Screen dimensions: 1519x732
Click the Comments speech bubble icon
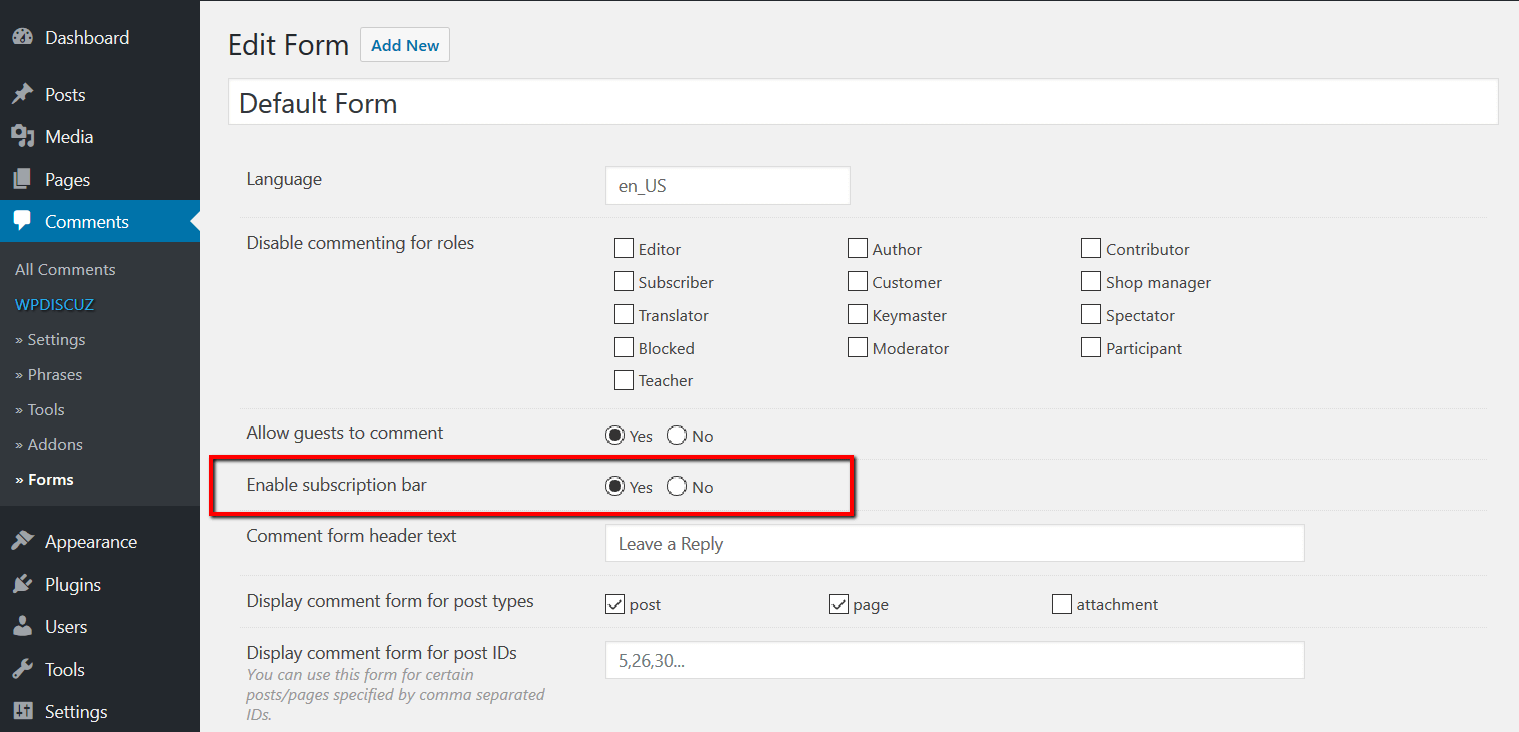[x=22, y=222]
